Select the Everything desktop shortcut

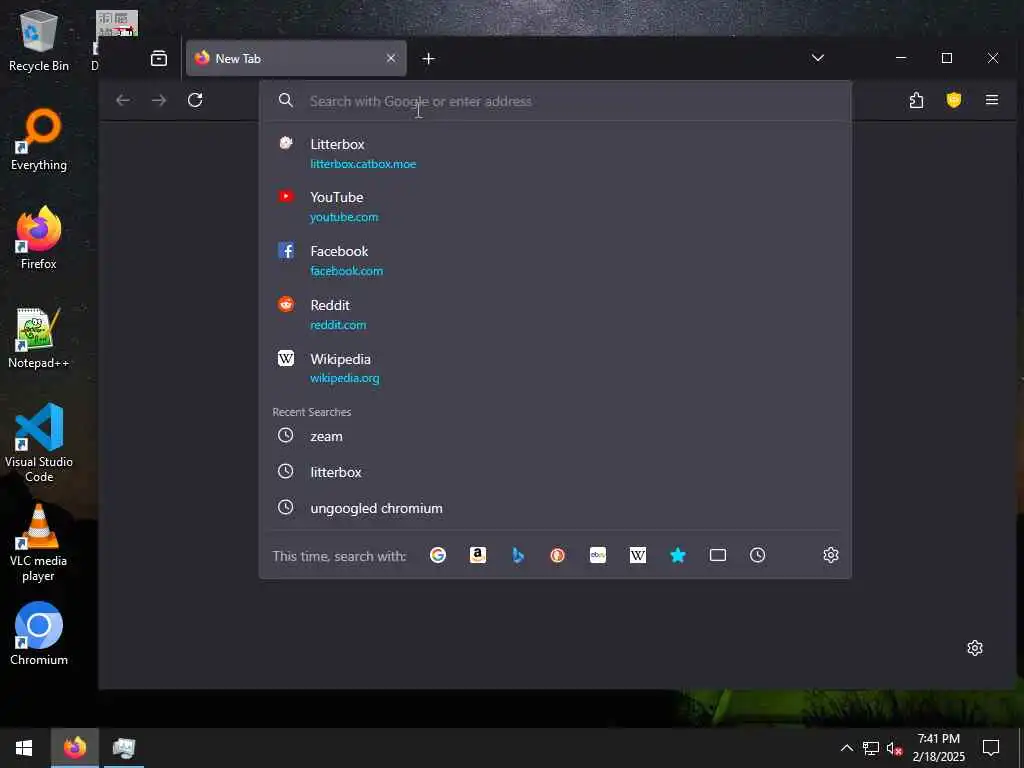[x=39, y=140]
